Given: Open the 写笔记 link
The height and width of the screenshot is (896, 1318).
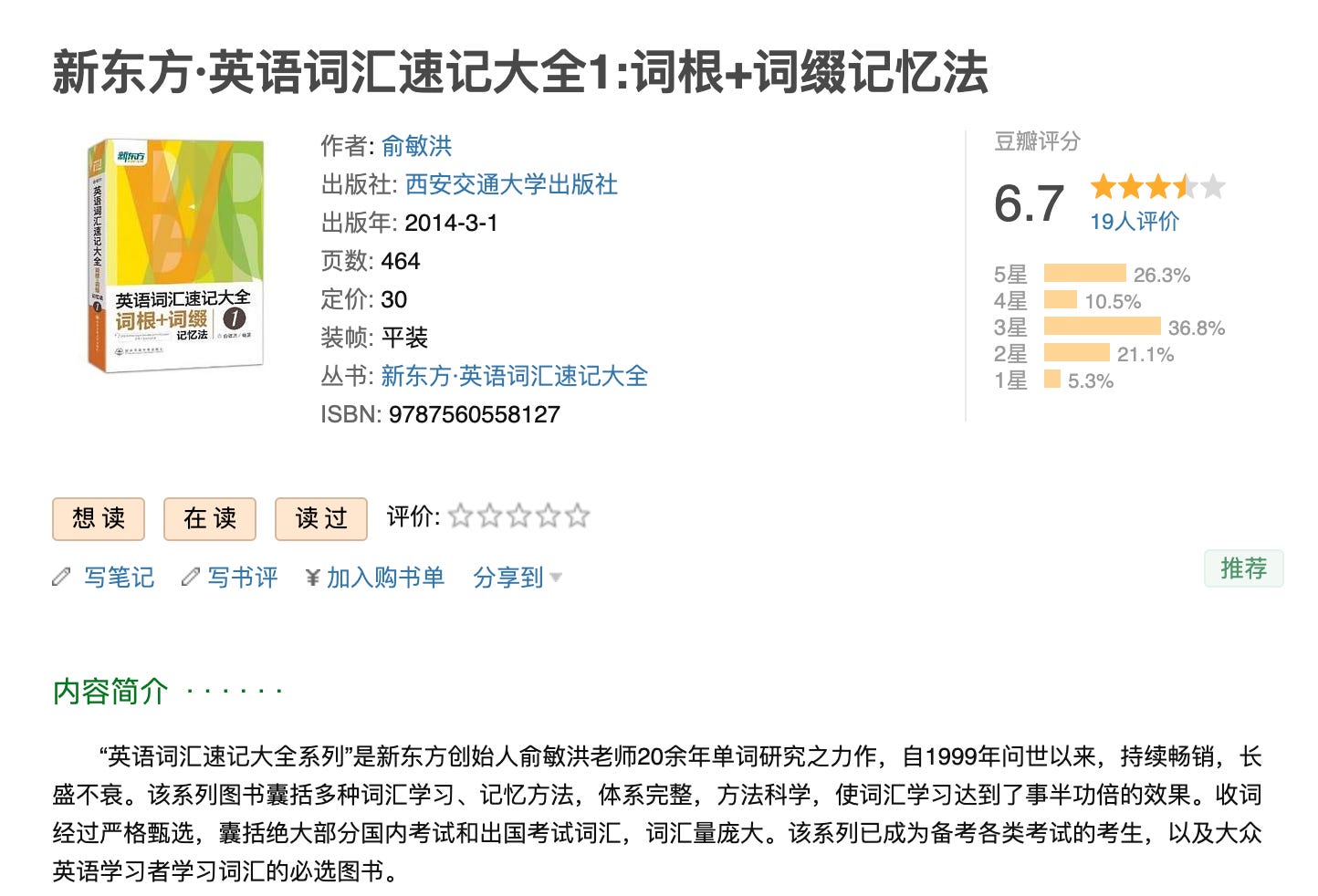Looking at the screenshot, I should pyautogui.click(x=120, y=577).
